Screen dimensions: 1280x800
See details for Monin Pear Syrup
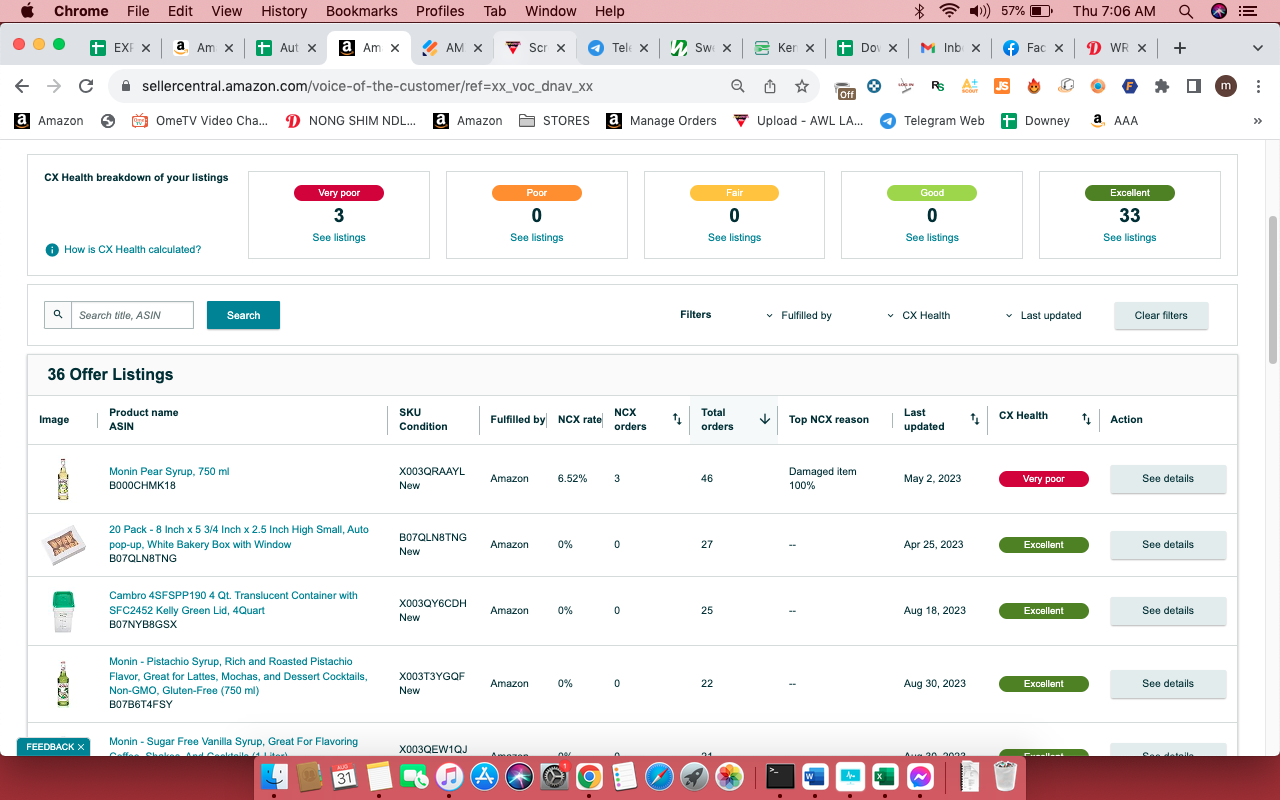(1168, 479)
